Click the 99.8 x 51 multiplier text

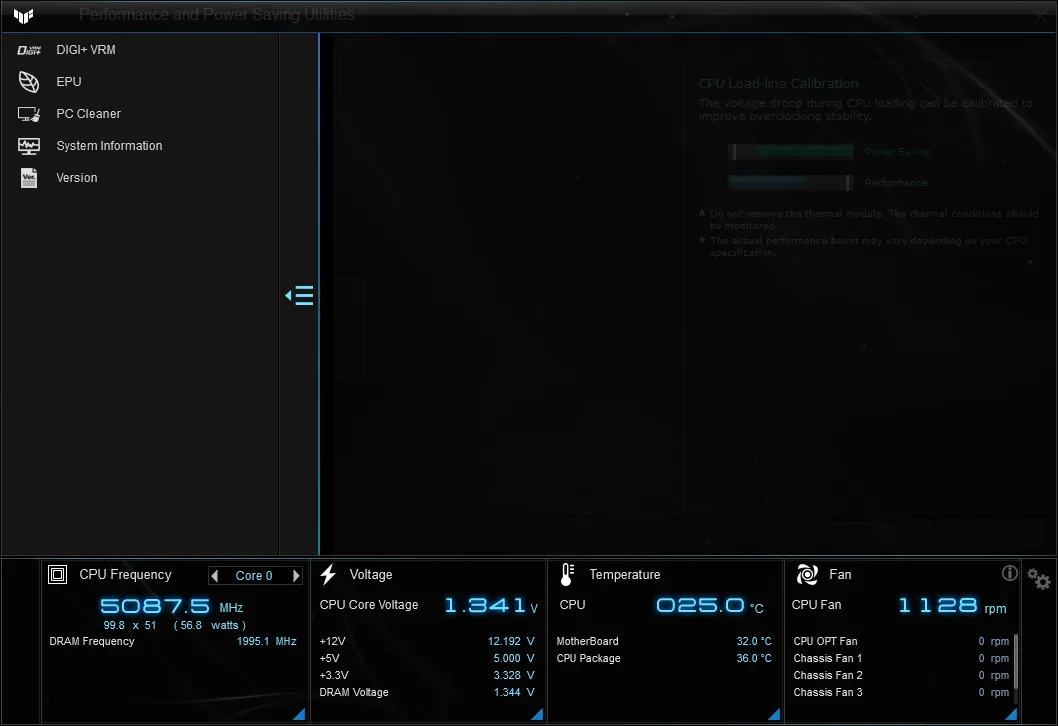pyautogui.click(x=130, y=625)
